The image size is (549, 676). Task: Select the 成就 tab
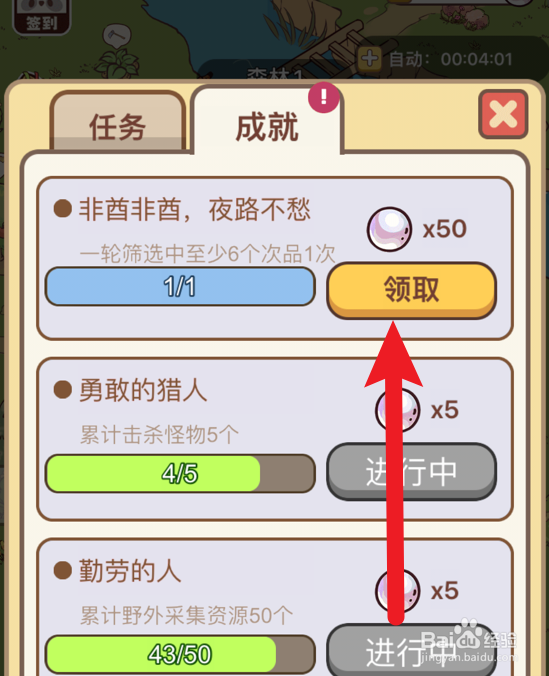[x=267, y=123]
